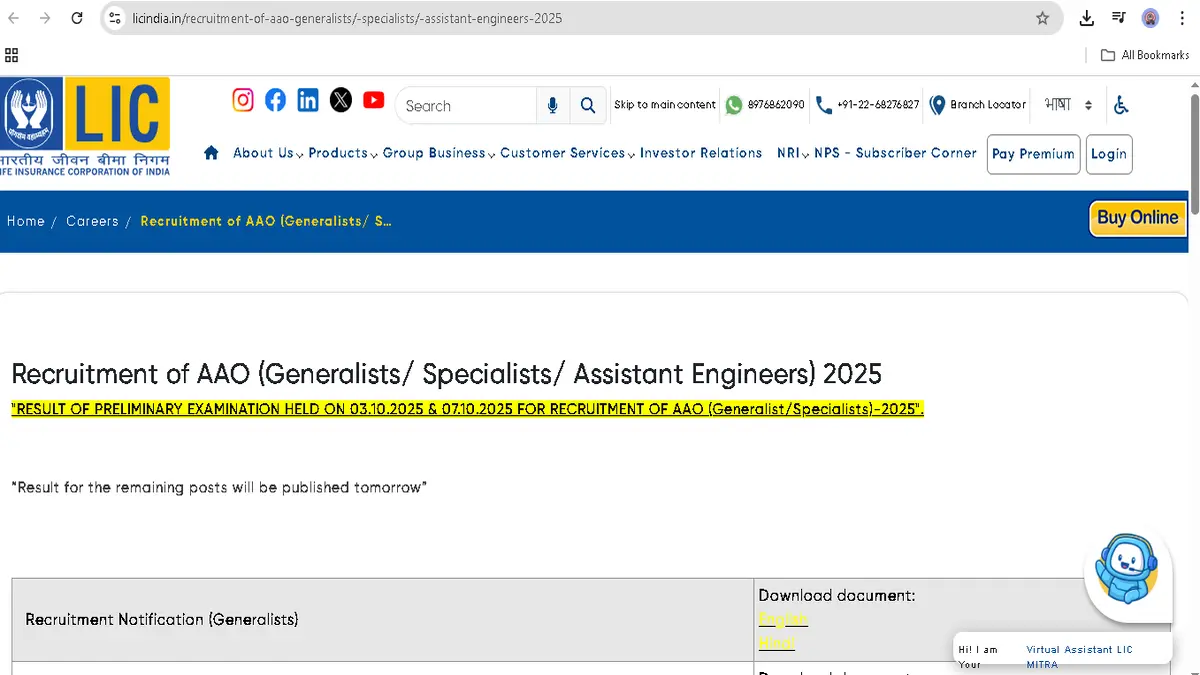
Task: Visit LIC's LinkedIn profile
Action: (307, 100)
